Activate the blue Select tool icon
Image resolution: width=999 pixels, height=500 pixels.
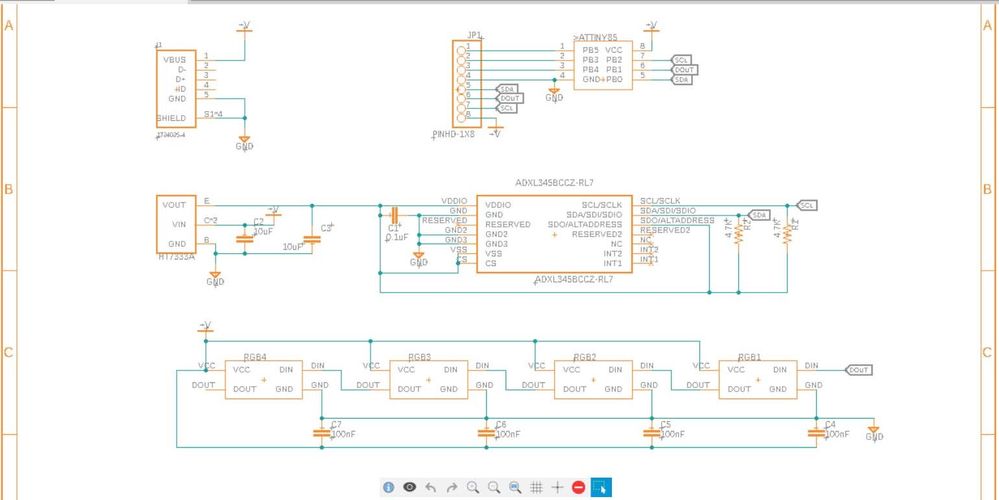tap(601, 487)
